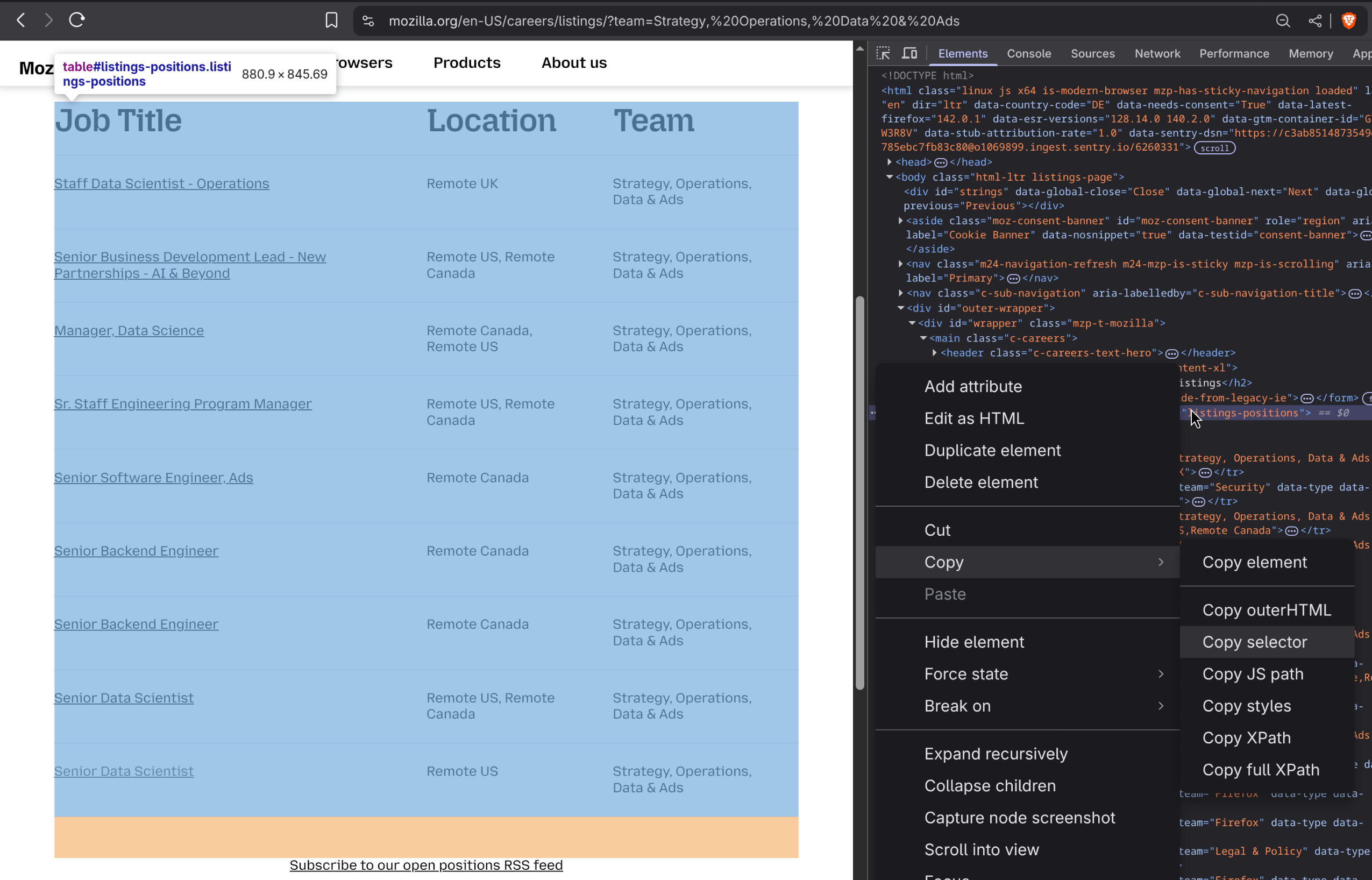The width and height of the screenshot is (1372, 880).
Task: Click the browser forward arrow
Action: 48,20
